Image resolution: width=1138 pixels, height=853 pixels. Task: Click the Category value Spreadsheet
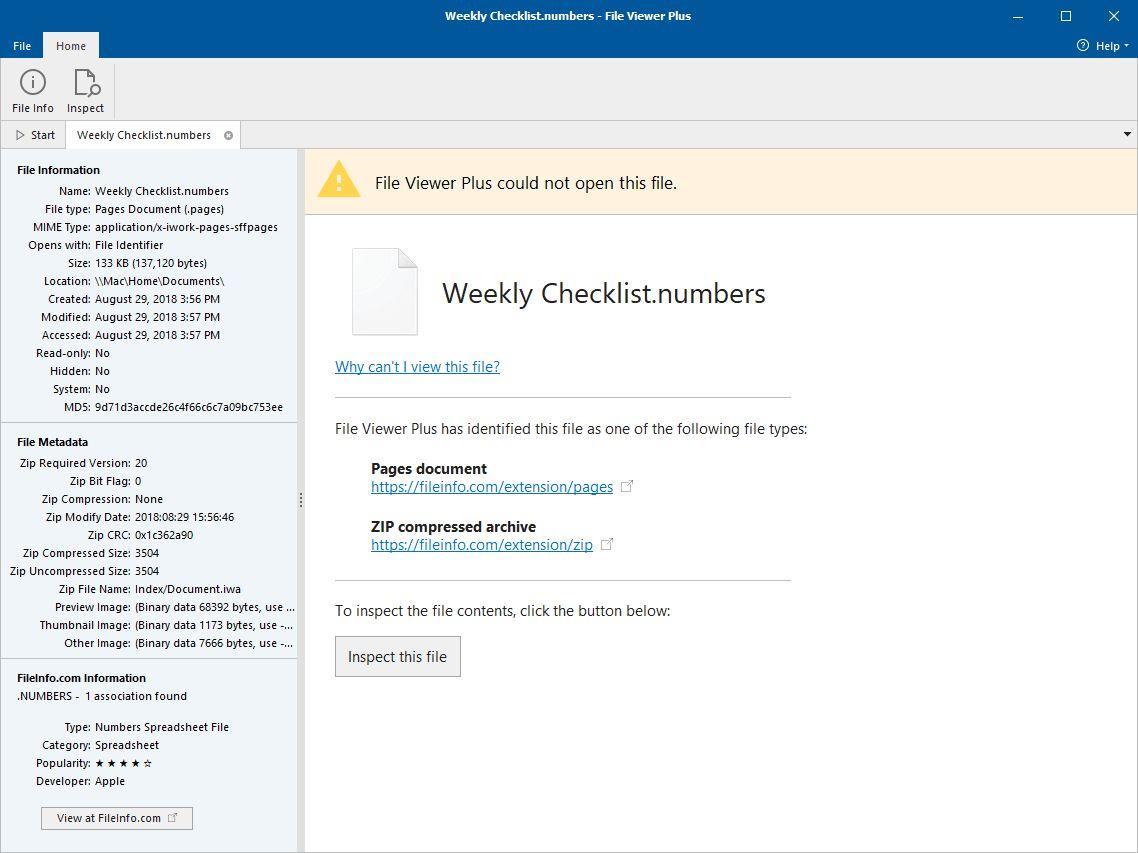click(127, 746)
